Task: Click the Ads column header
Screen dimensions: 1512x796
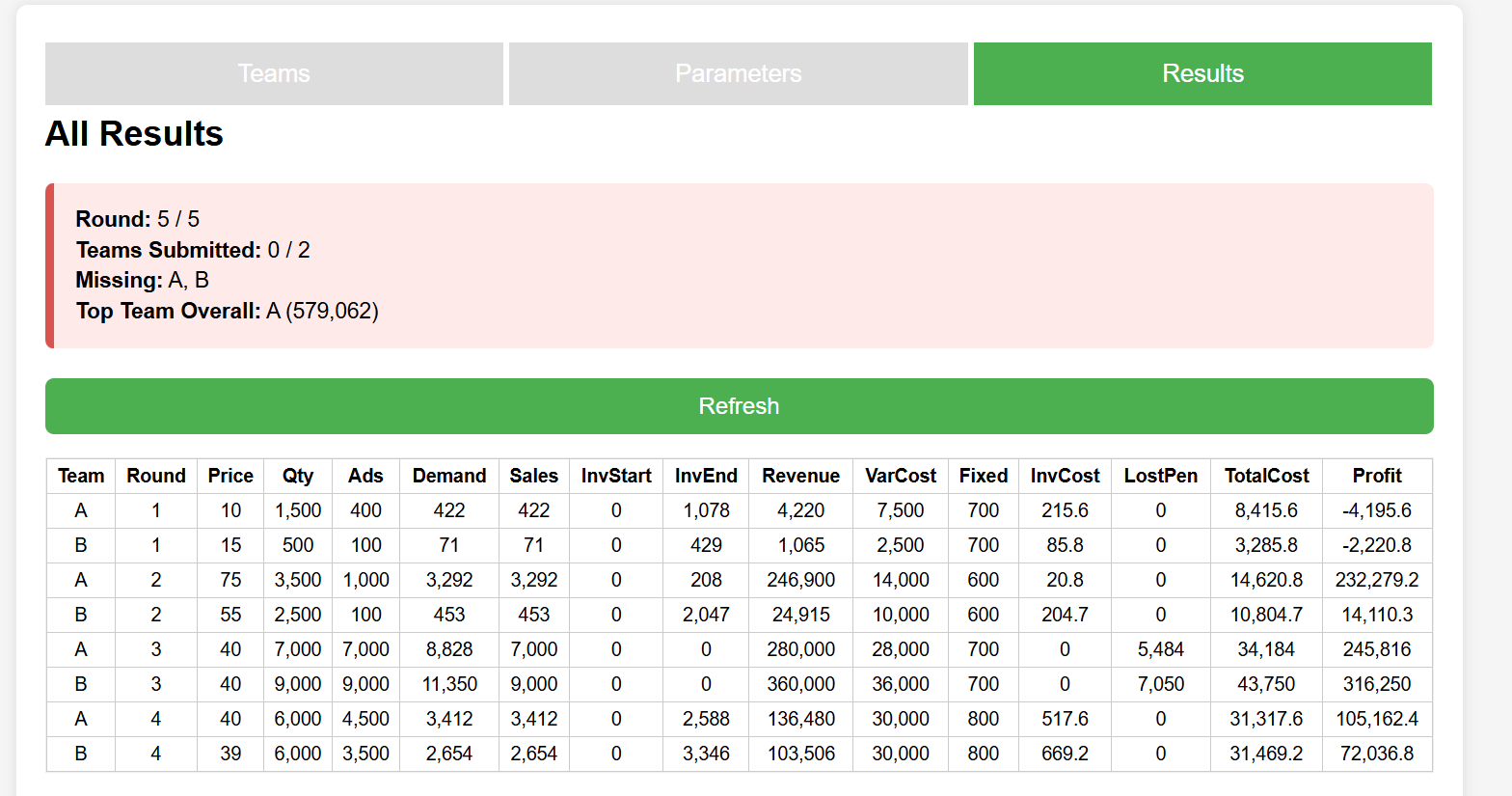Action: pyautogui.click(x=365, y=476)
